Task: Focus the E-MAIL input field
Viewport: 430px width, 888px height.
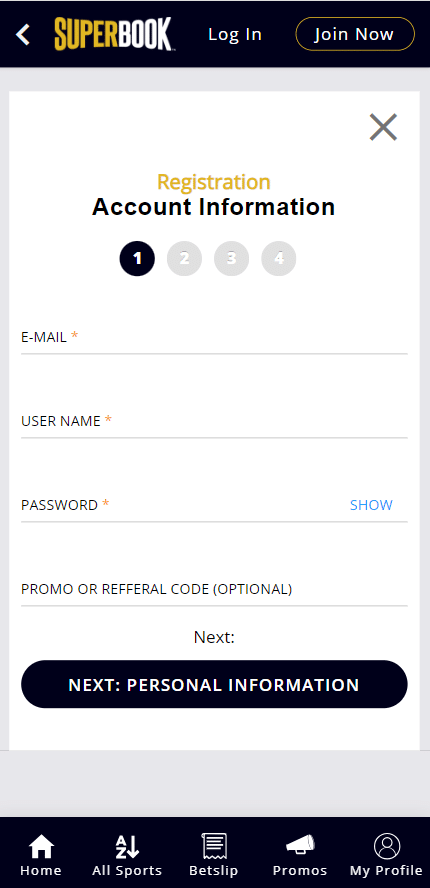Action: pyautogui.click(x=214, y=338)
